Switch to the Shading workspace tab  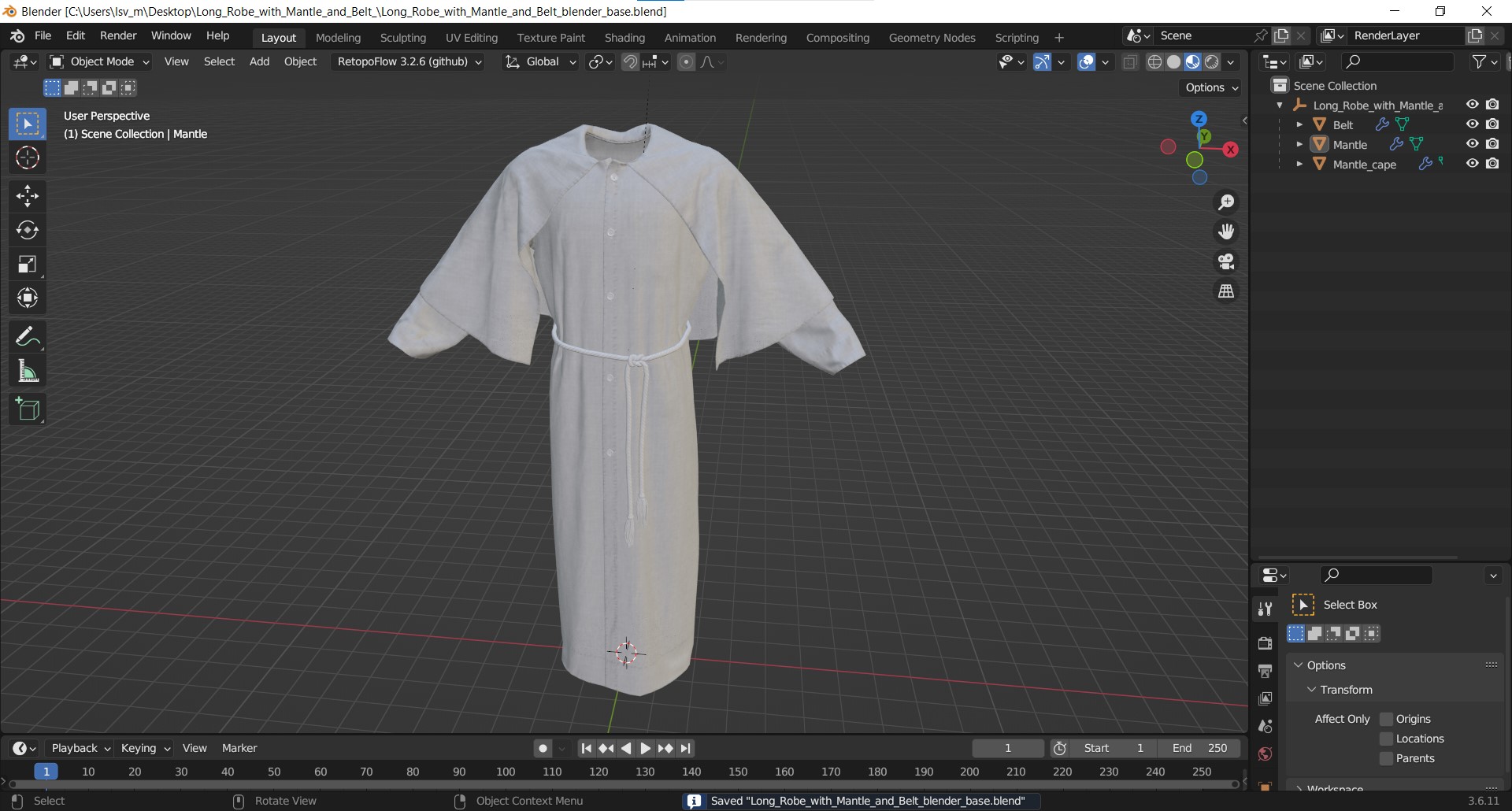click(x=624, y=38)
